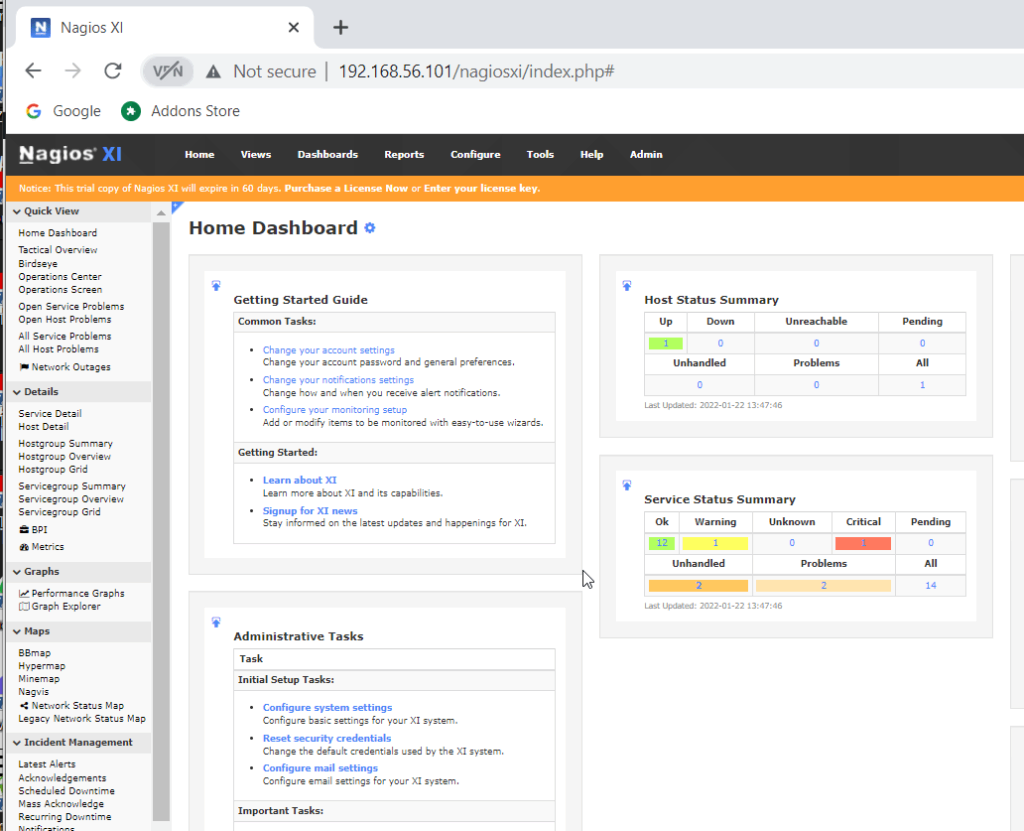
Task: Click the Network Outages flag icon
Action: 24,367
